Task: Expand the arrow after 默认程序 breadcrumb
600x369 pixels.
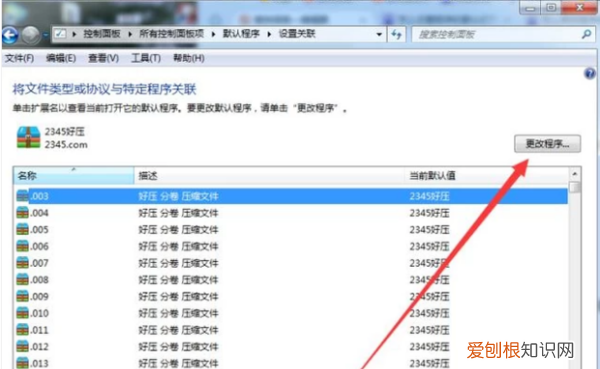Action: pos(269,34)
